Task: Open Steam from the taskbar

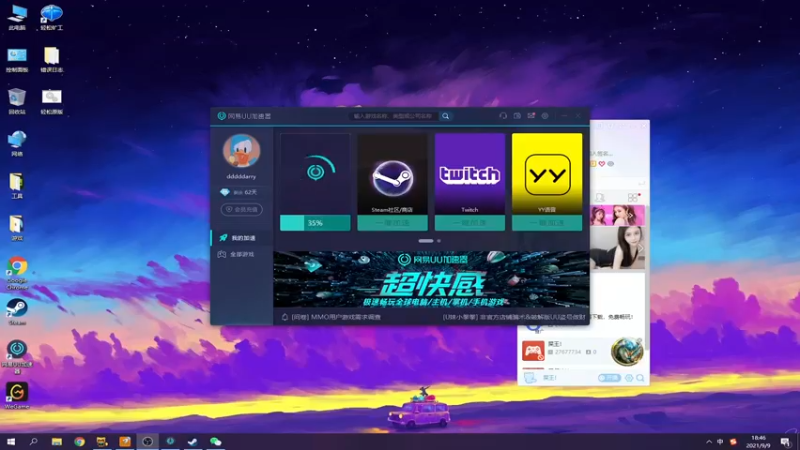Action: click(193, 441)
